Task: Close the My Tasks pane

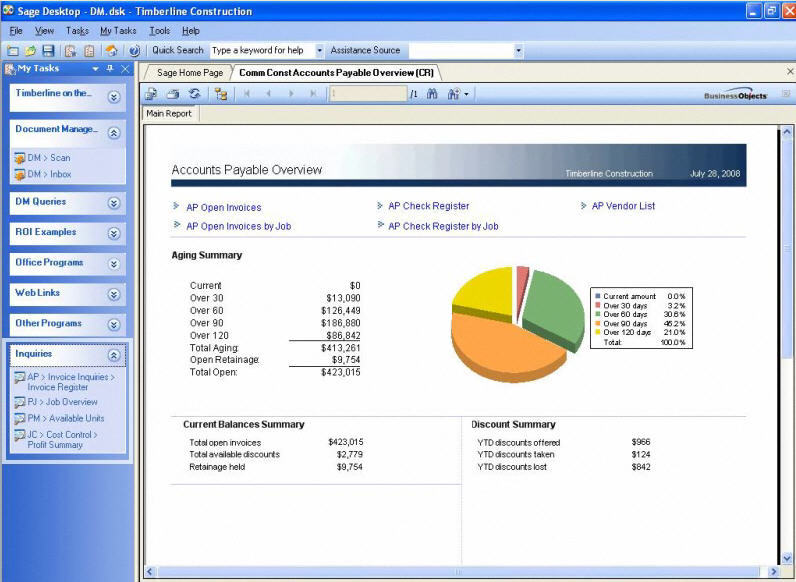Action: point(125,69)
